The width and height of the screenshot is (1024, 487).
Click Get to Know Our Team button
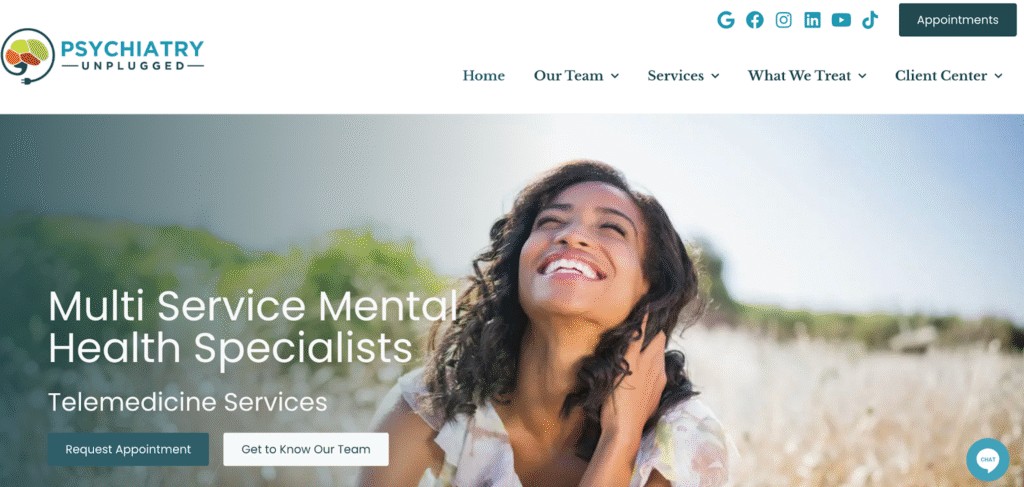[306, 449]
